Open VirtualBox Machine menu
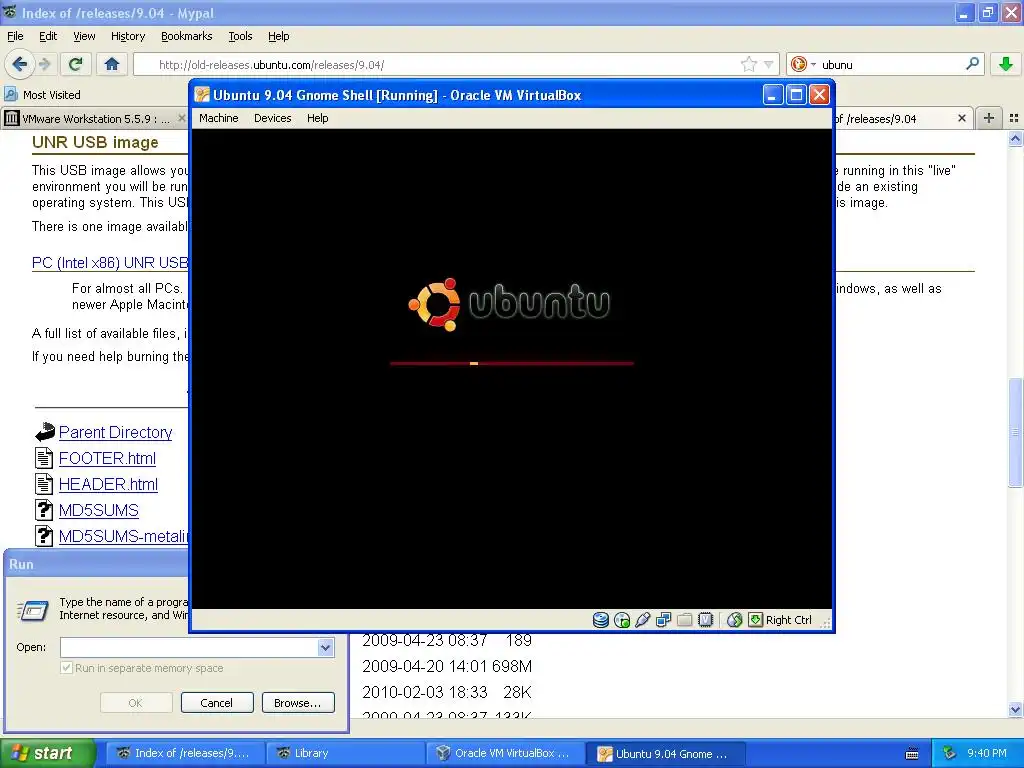The image size is (1024, 768). pyautogui.click(x=219, y=118)
